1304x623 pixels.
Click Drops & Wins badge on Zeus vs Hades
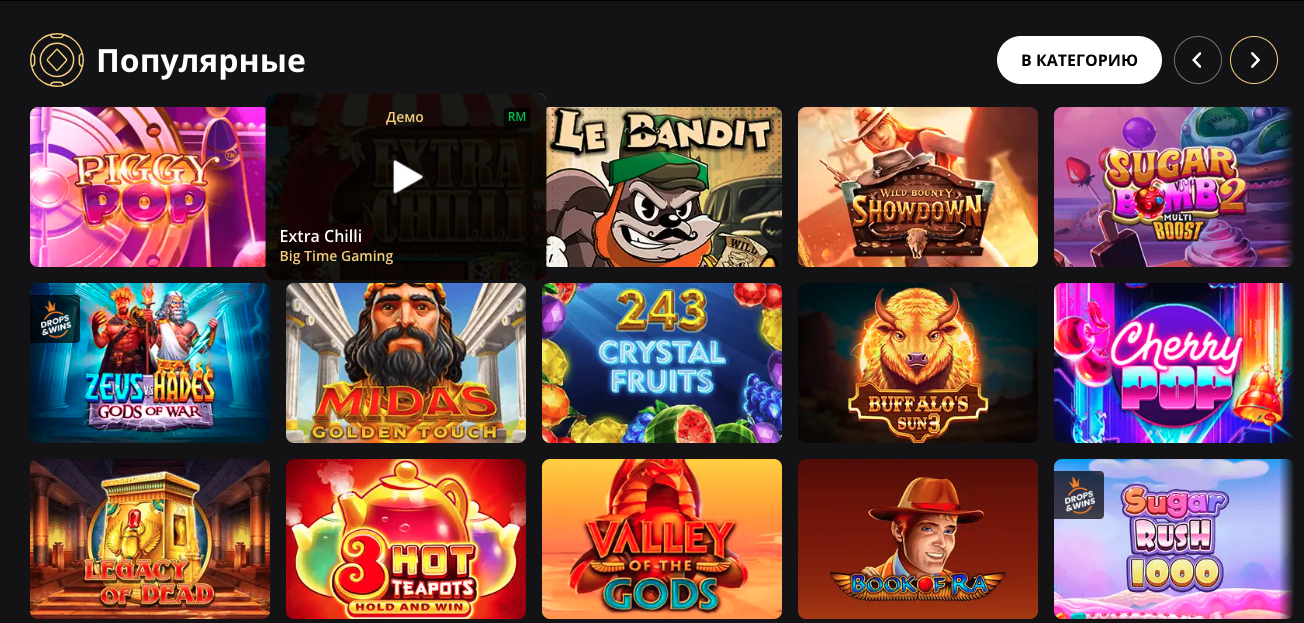(55, 319)
